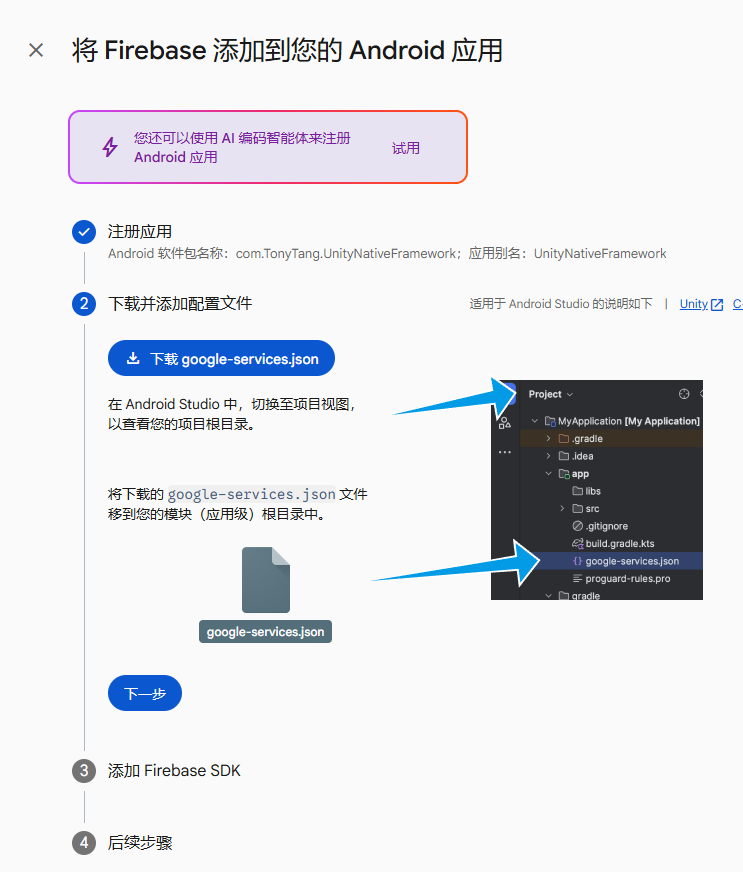Collapse the MyApplication root node

click(x=534, y=421)
